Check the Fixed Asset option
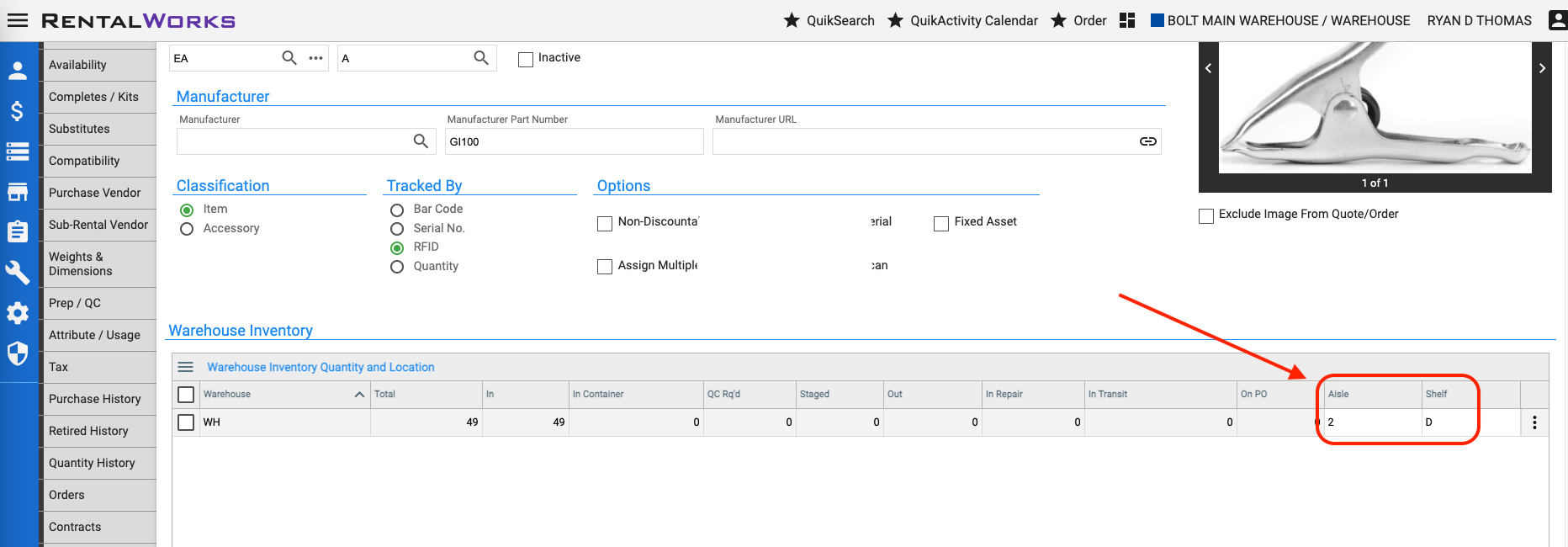The image size is (1568, 547). [x=941, y=223]
